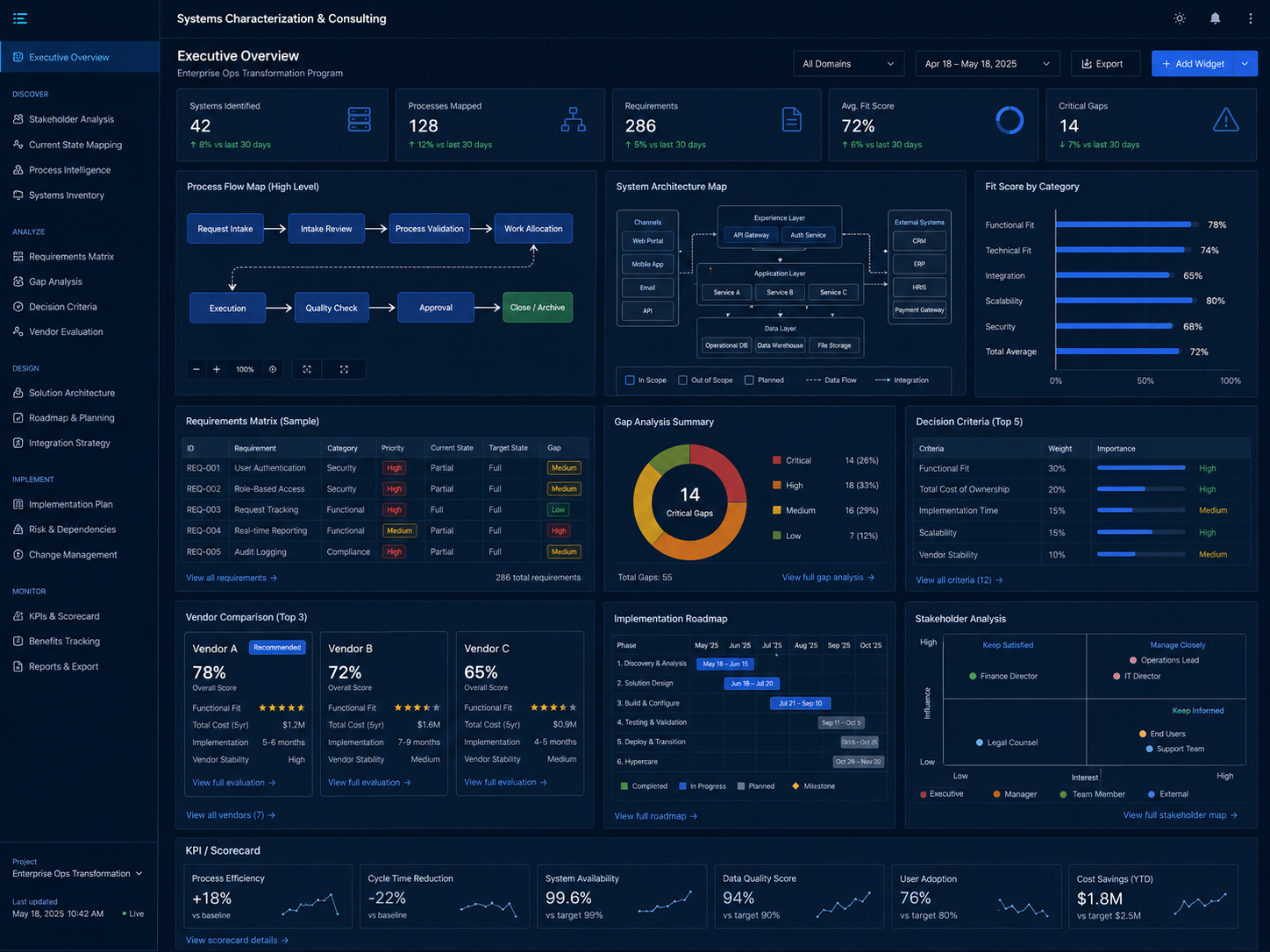Click the reset view target icon
Screen dimensions: 1270x952
[x=273, y=369]
